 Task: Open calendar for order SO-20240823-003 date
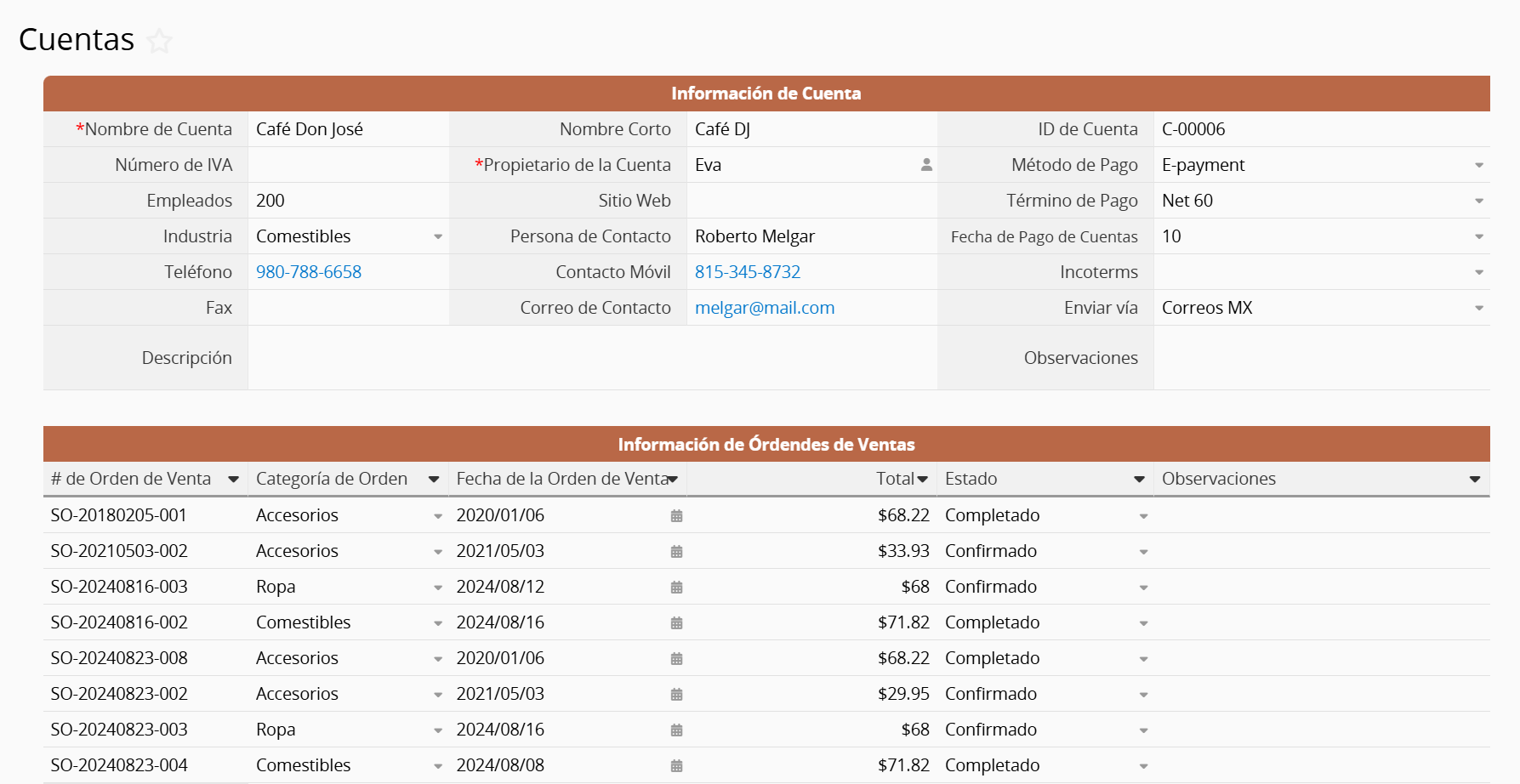pos(676,730)
